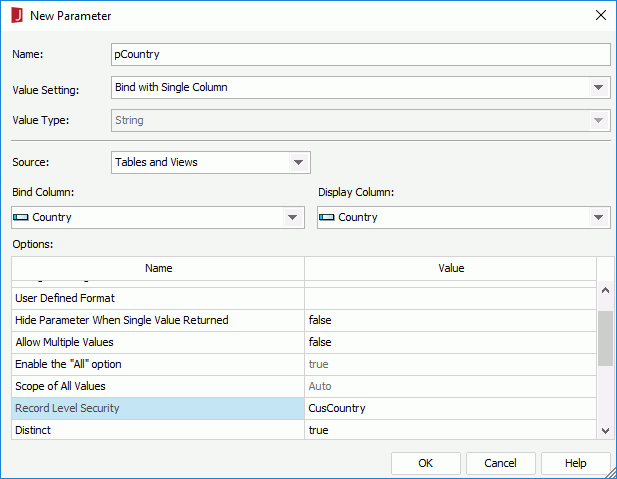The image size is (617, 479).
Task: Click the empty User Defined Format value cell
Action: point(451,298)
